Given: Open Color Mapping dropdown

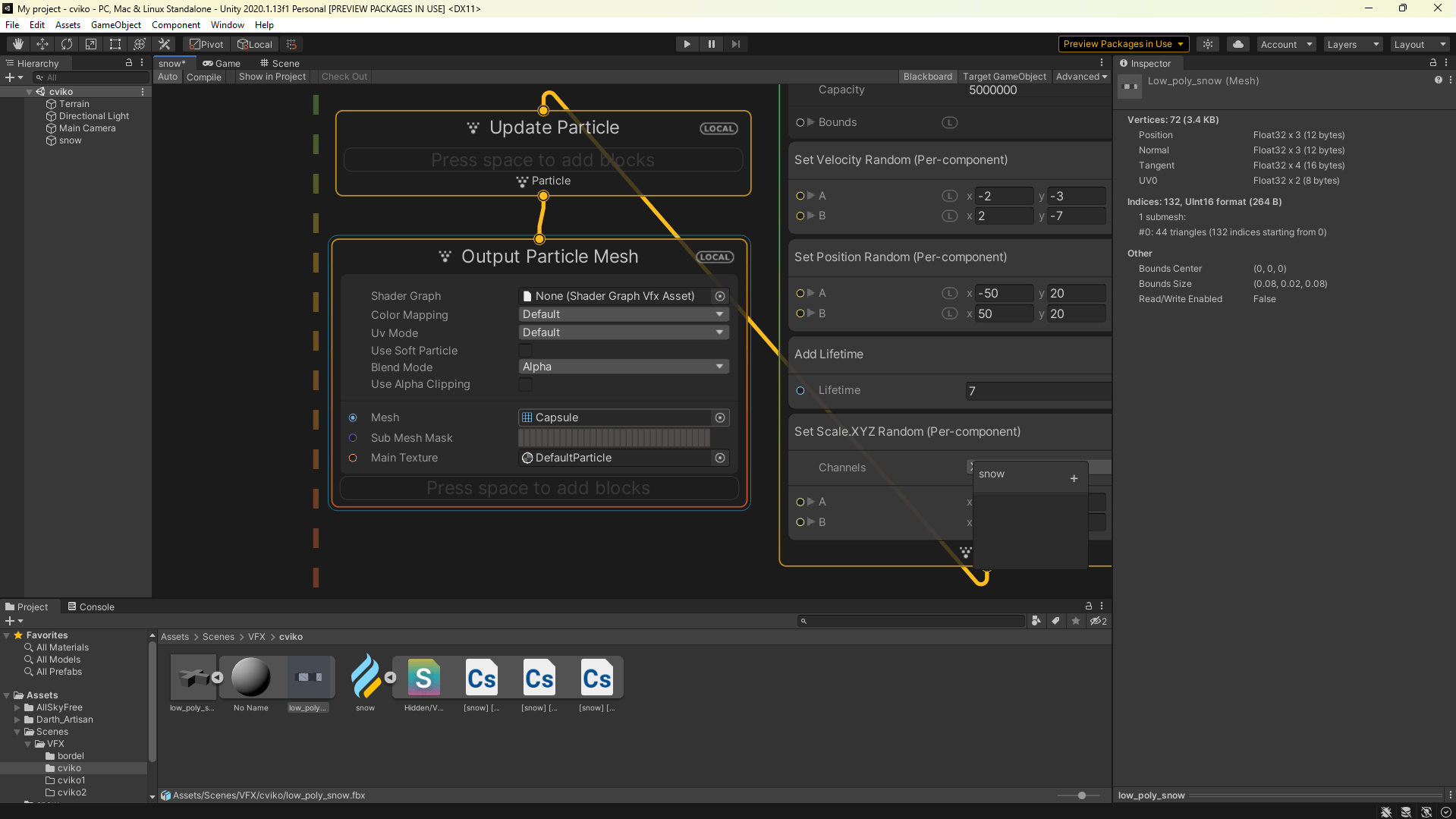Looking at the screenshot, I should pyautogui.click(x=624, y=314).
